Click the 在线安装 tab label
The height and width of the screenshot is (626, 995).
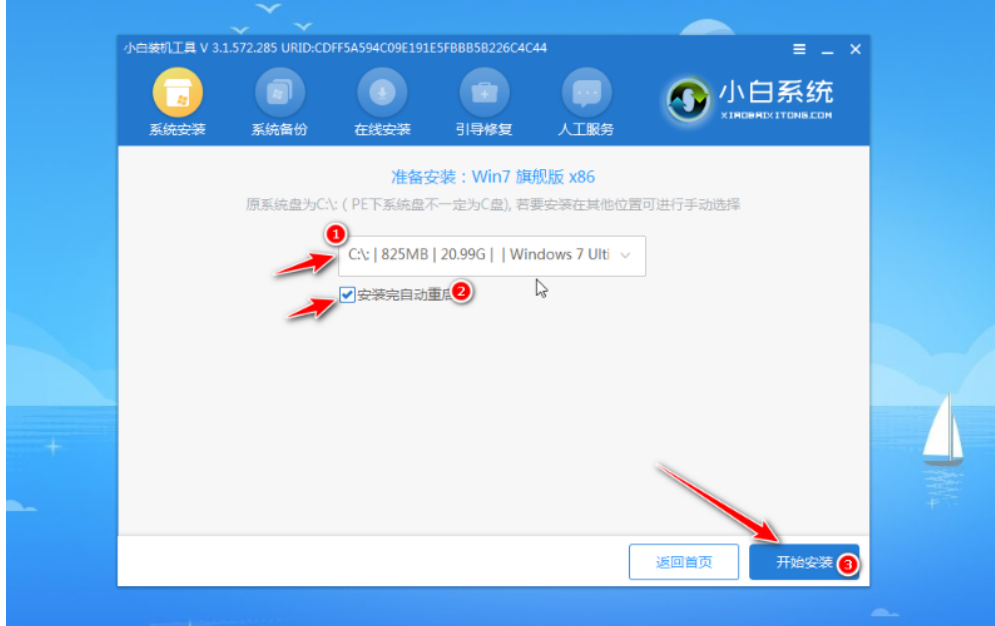[x=382, y=129]
